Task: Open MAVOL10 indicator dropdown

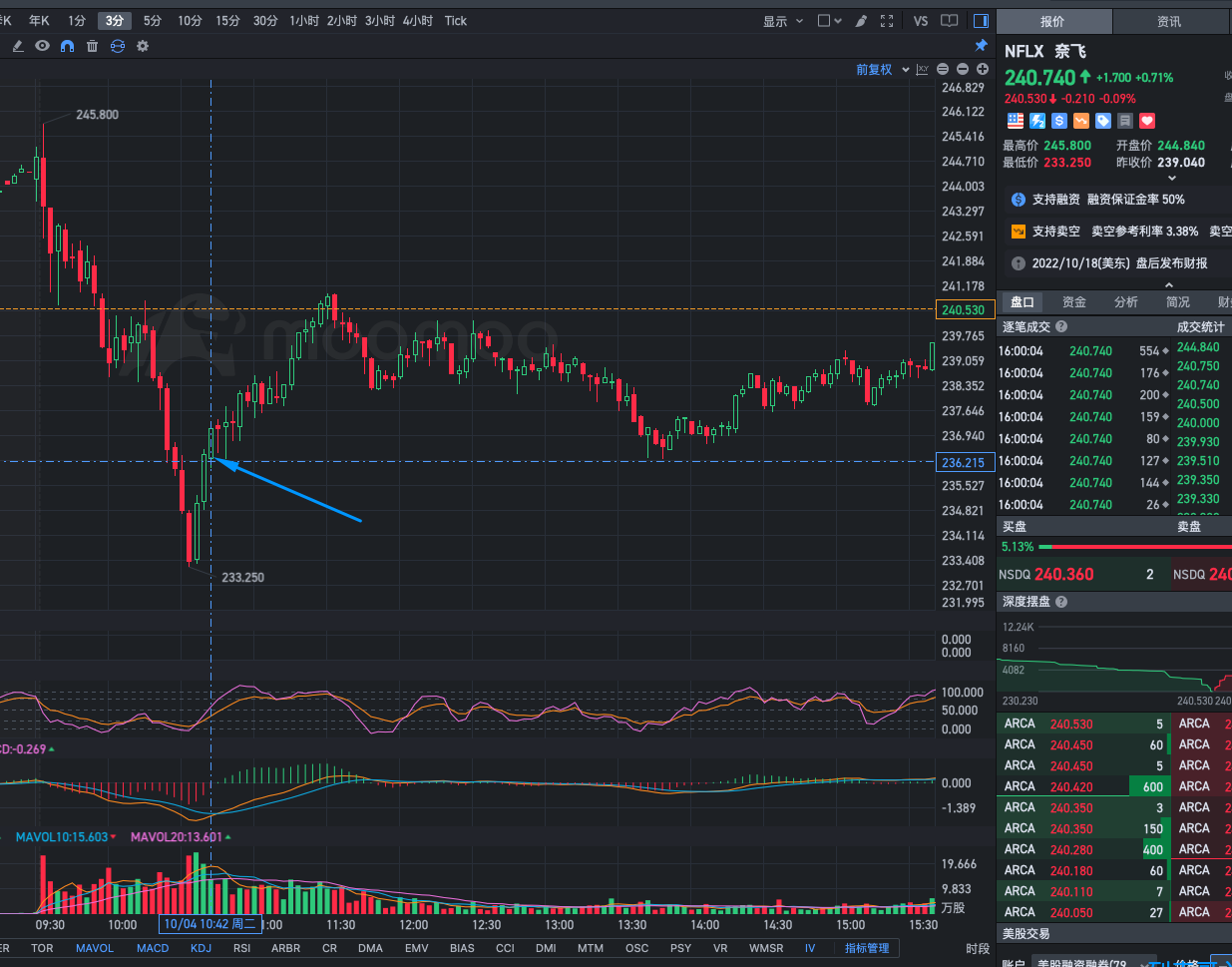Action: 66,837
